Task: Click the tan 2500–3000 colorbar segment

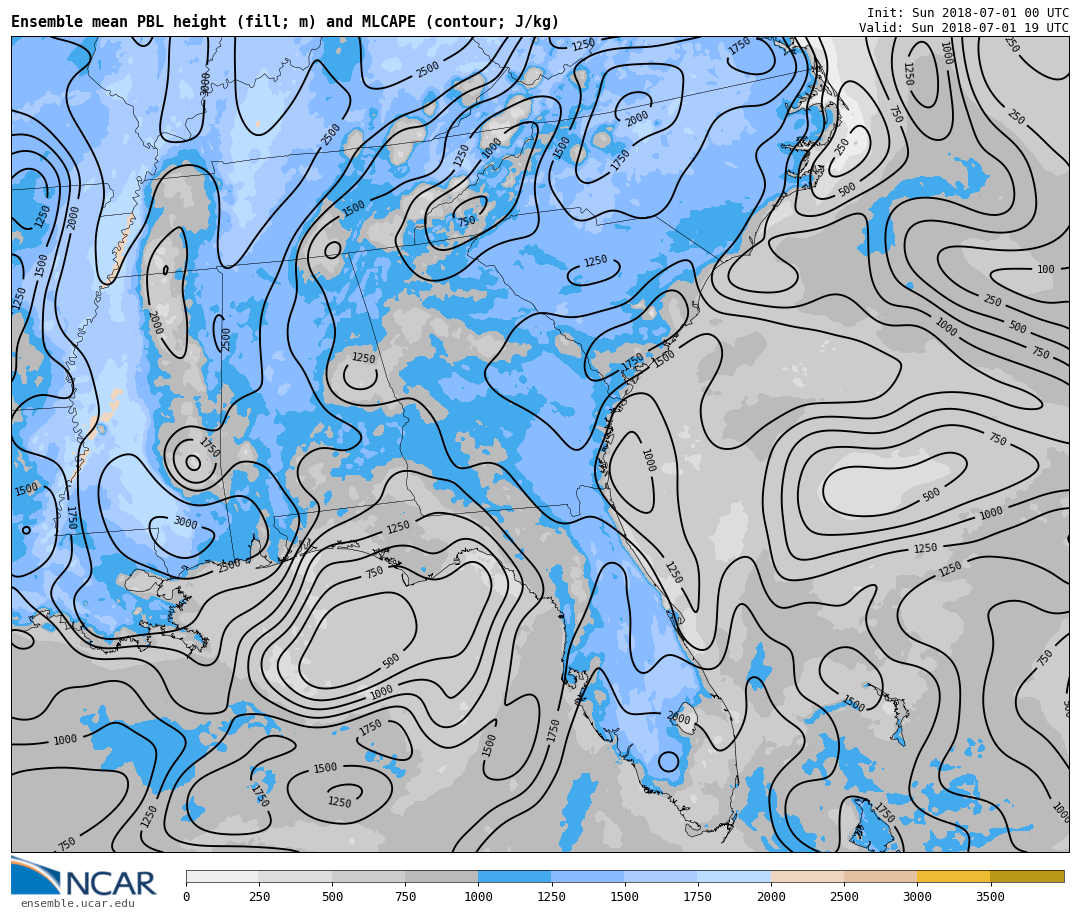Action: click(880, 876)
